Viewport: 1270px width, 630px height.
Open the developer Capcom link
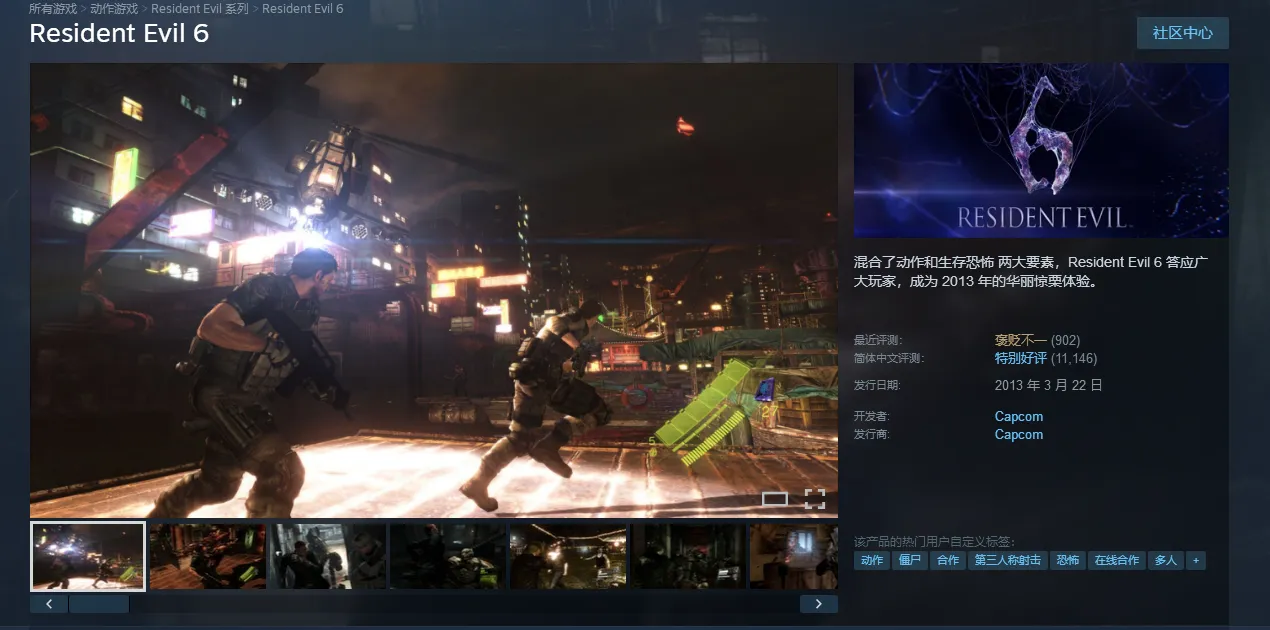[x=1019, y=416]
